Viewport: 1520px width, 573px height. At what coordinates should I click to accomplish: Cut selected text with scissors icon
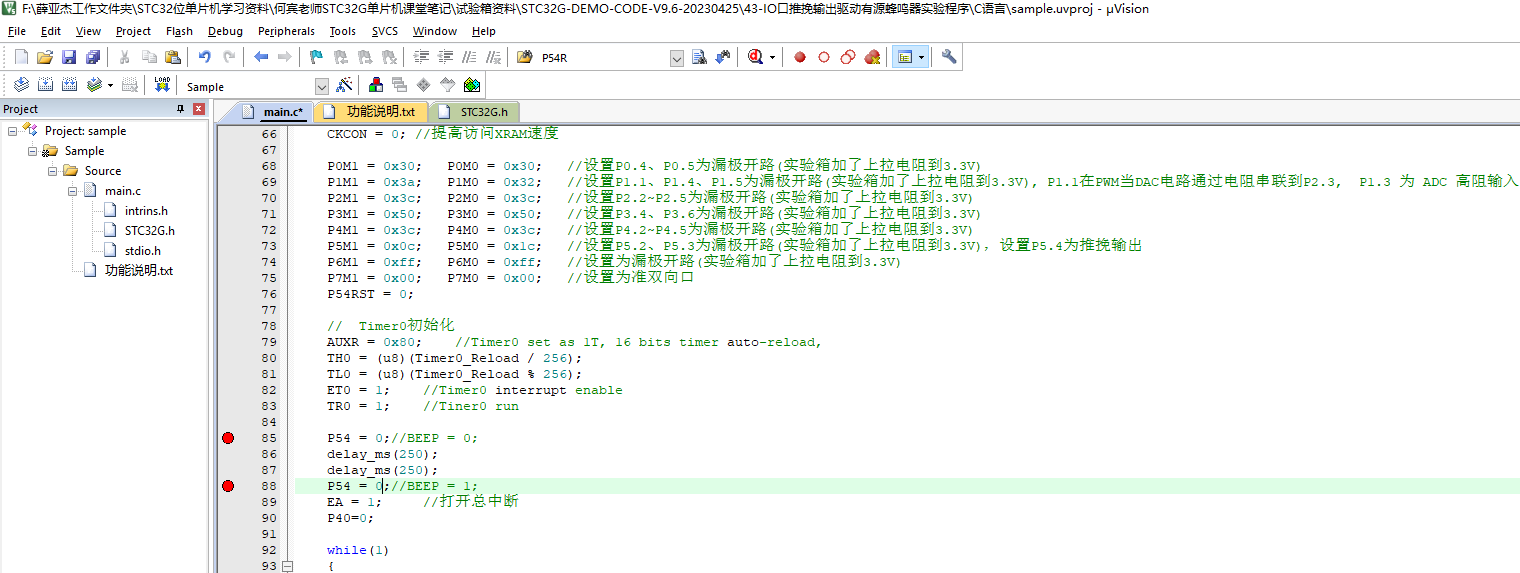point(125,57)
